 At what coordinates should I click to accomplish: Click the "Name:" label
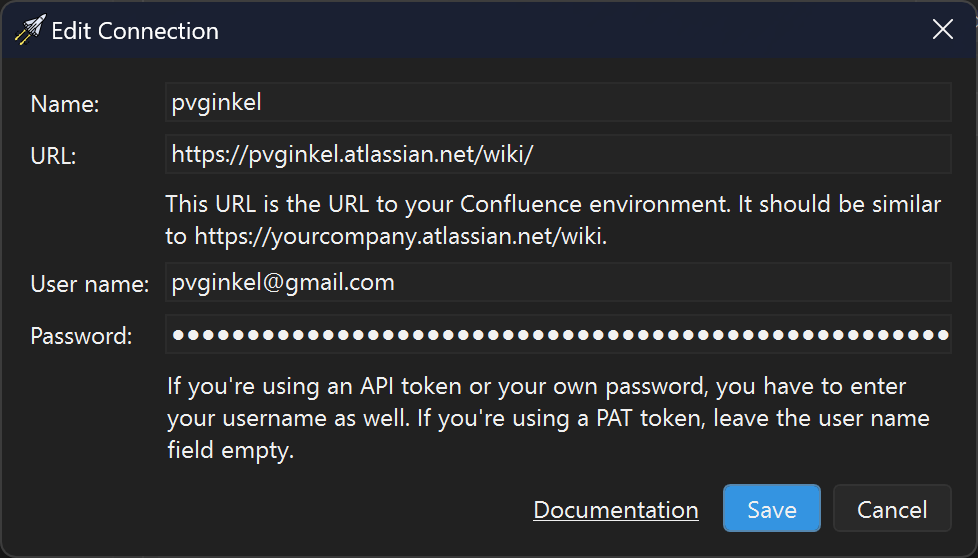(x=65, y=103)
